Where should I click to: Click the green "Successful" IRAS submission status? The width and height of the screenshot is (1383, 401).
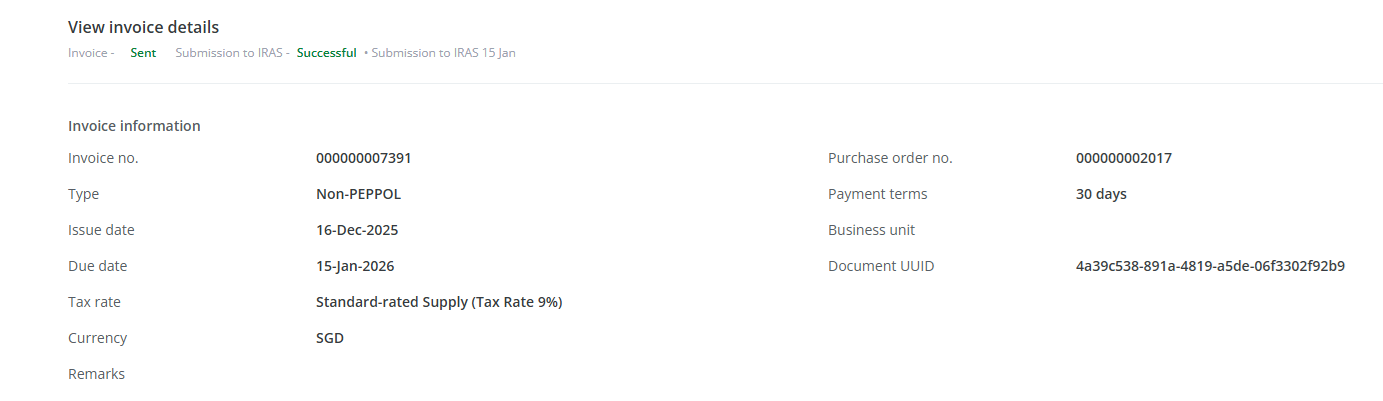coord(326,53)
